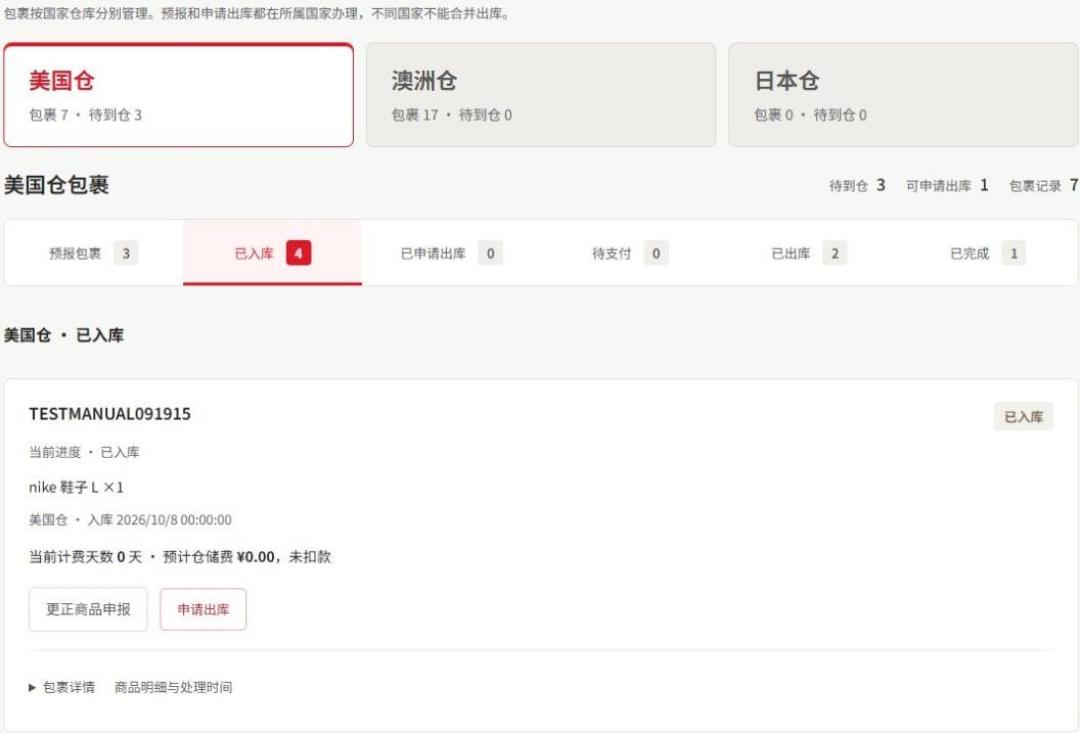
Task: Click the 包裹 0 · 待到仓 0 text
Action: coord(811,115)
